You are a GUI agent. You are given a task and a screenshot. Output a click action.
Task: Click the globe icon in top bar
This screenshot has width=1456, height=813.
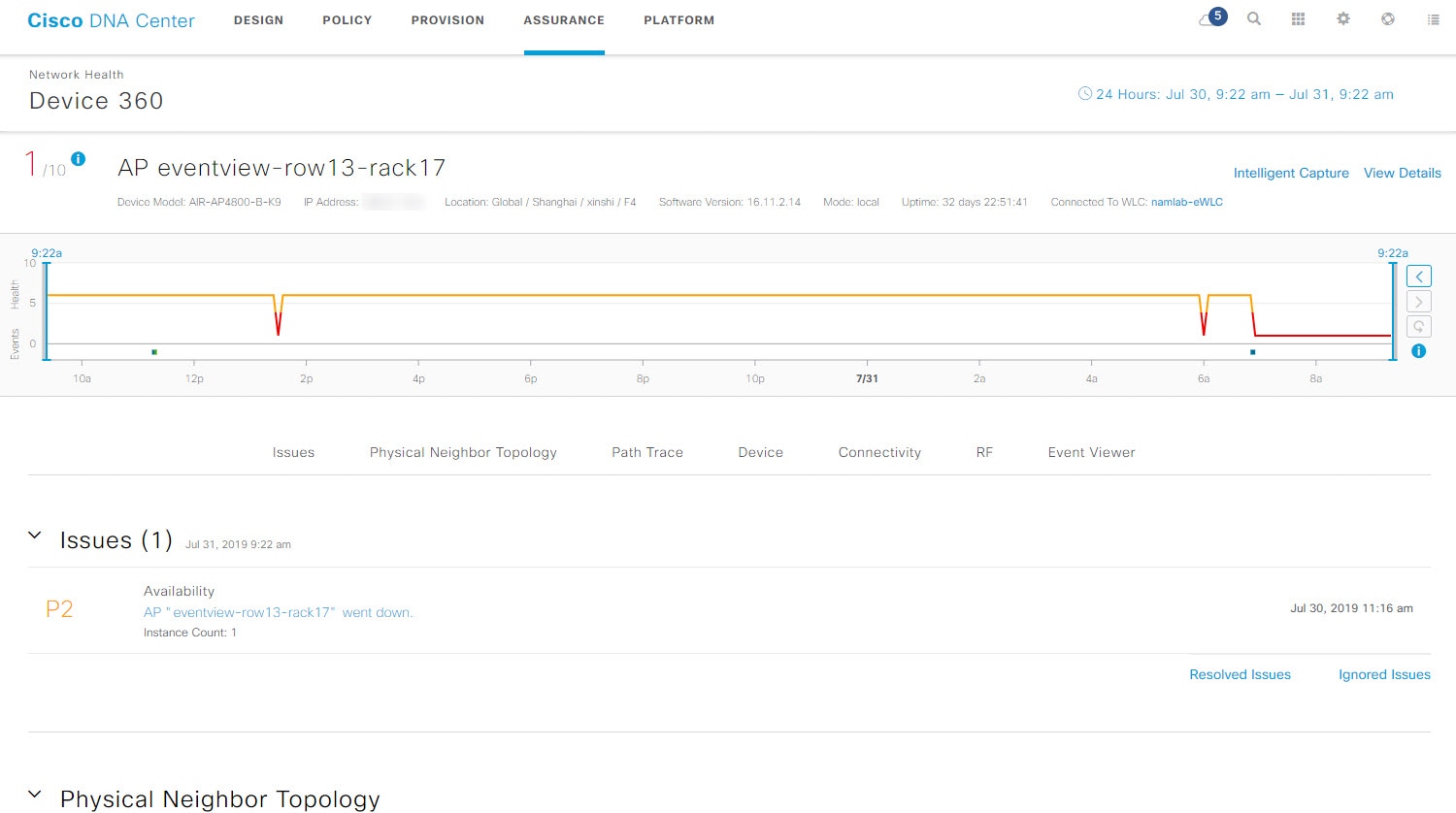pos(1388,19)
